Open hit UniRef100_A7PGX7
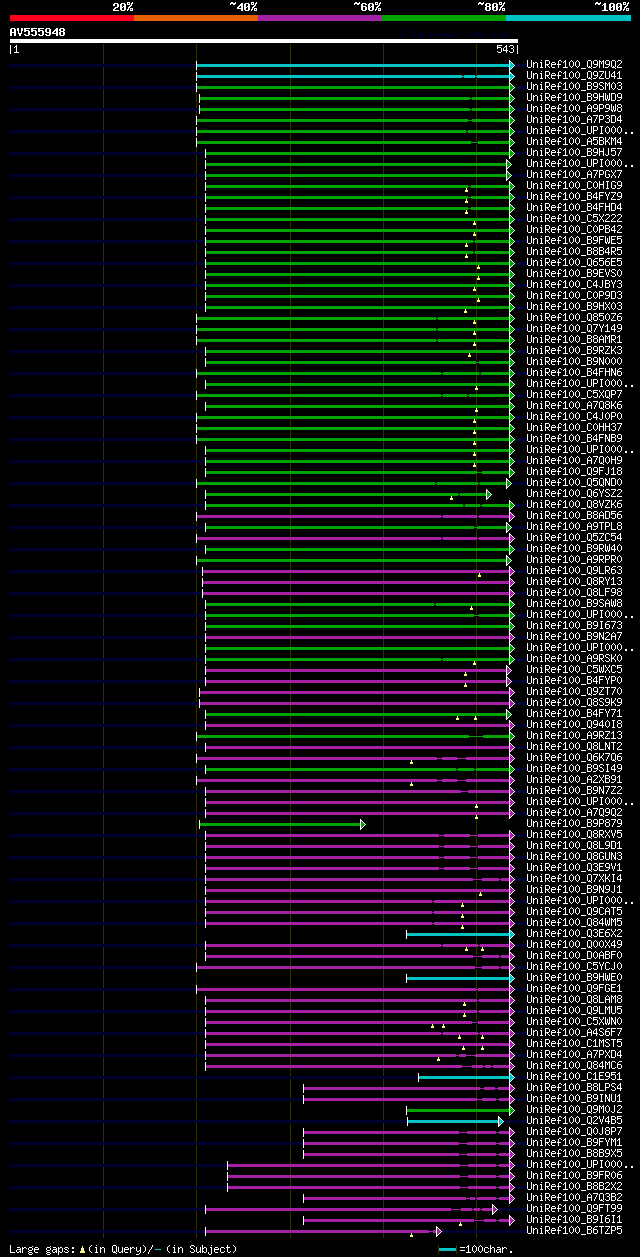The image size is (640, 1257). coord(574,174)
